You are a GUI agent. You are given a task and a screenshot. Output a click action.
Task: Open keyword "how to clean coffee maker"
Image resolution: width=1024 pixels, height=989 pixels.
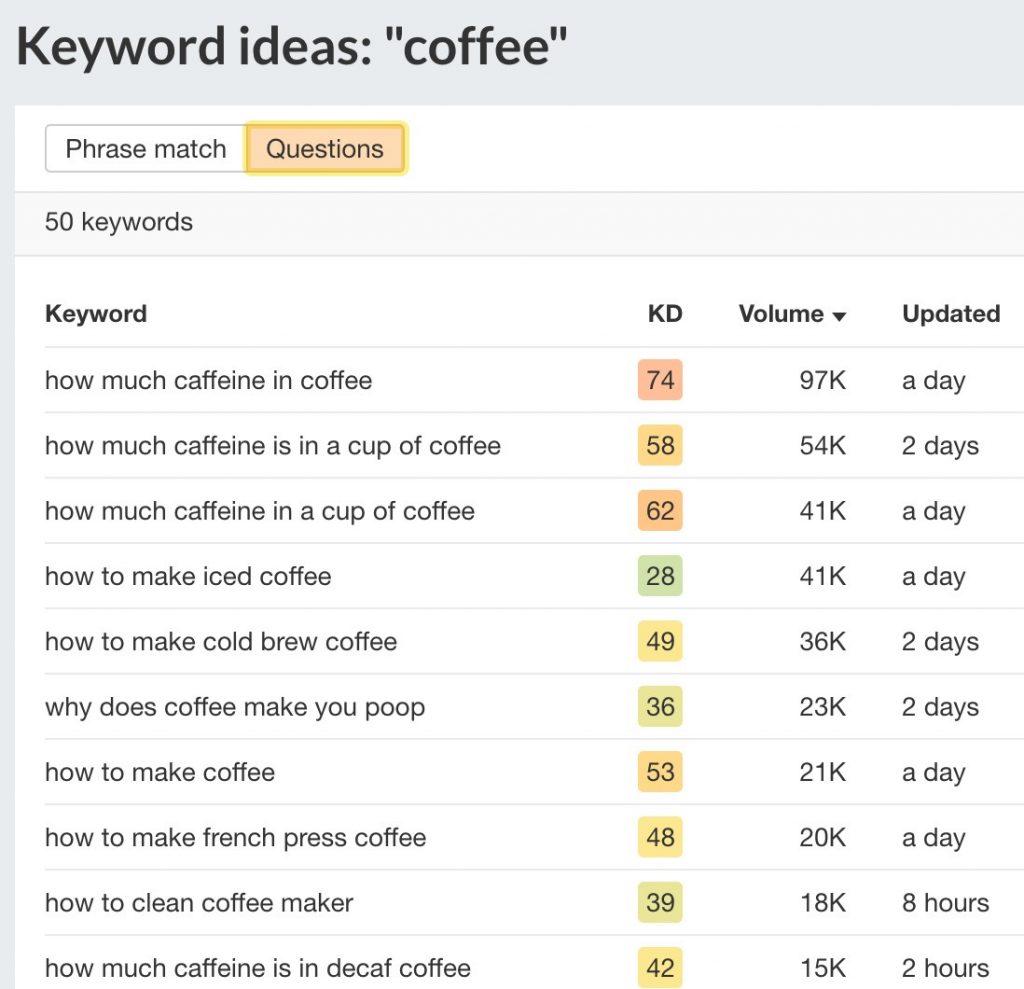pos(197,903)
